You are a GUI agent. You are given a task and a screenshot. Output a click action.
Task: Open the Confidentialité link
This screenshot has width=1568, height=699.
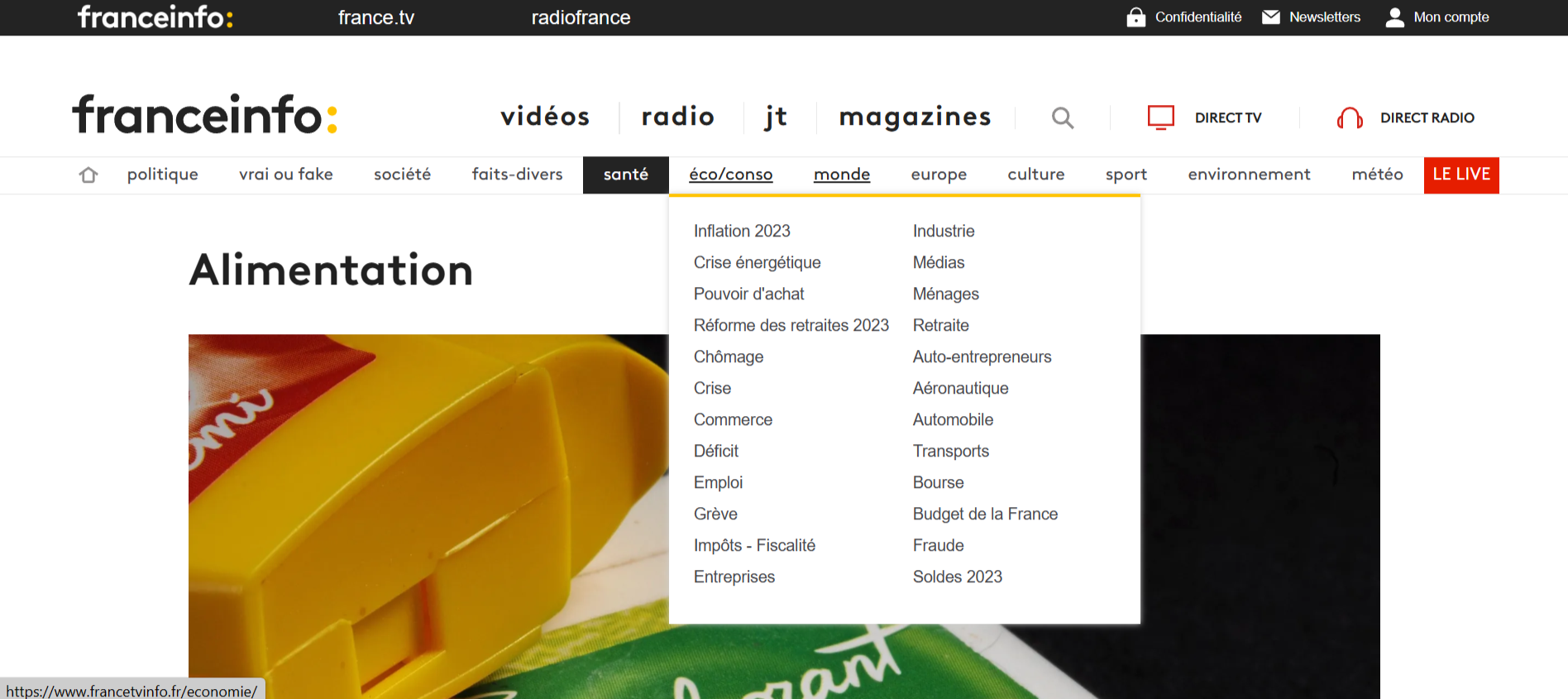click(x=1198, y=17)
